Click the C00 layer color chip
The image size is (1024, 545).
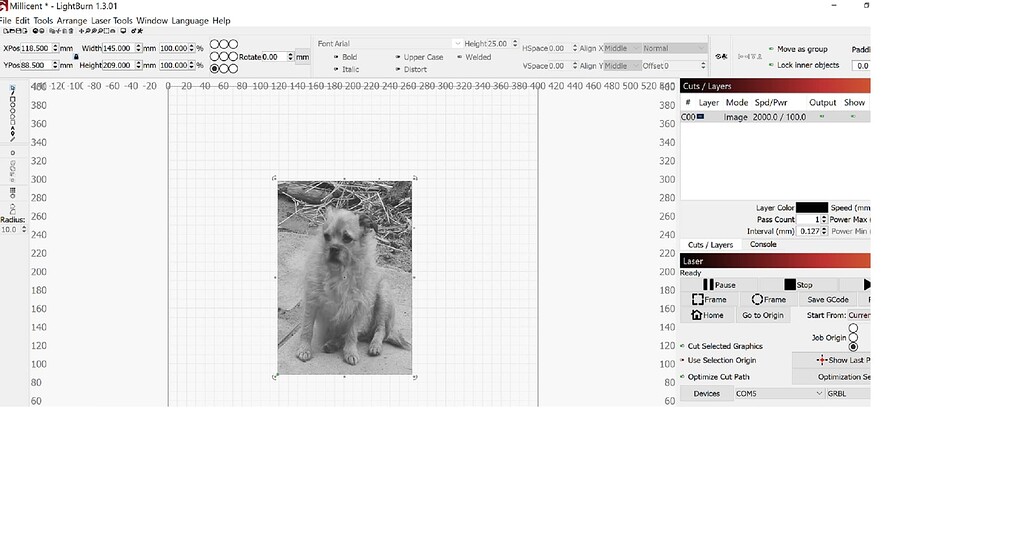tap(701, 117)
